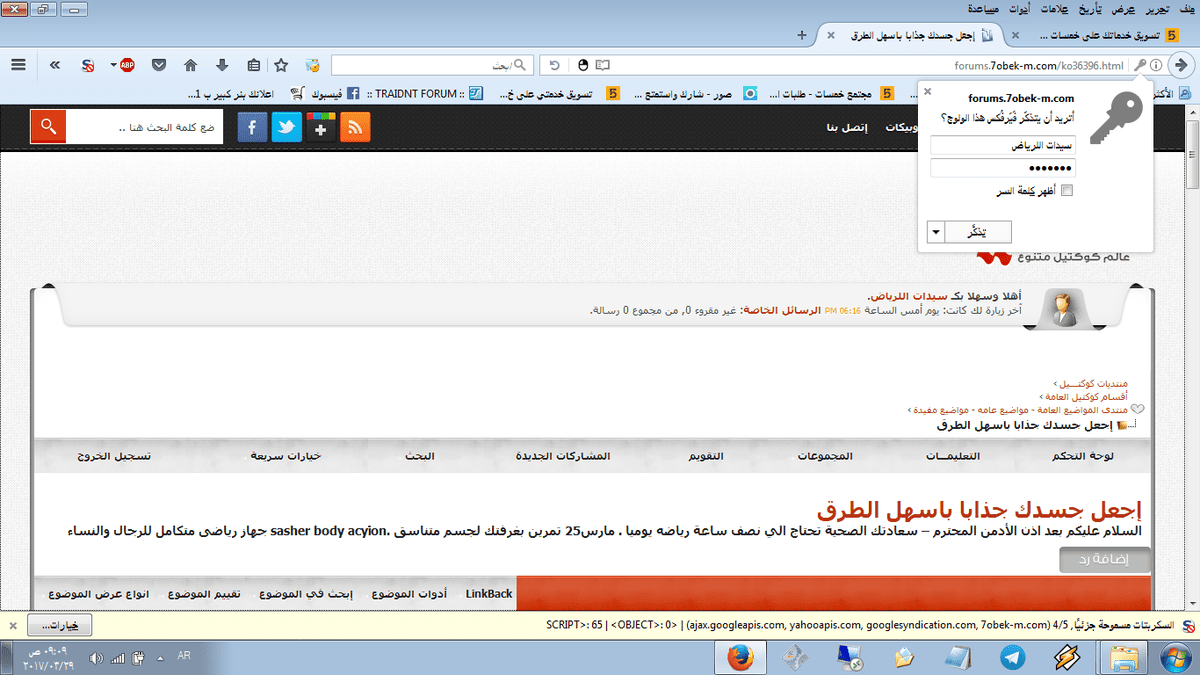Open a new tab with plus button
This screenshot has height=675, width=1200.
(x=801, y=35)
